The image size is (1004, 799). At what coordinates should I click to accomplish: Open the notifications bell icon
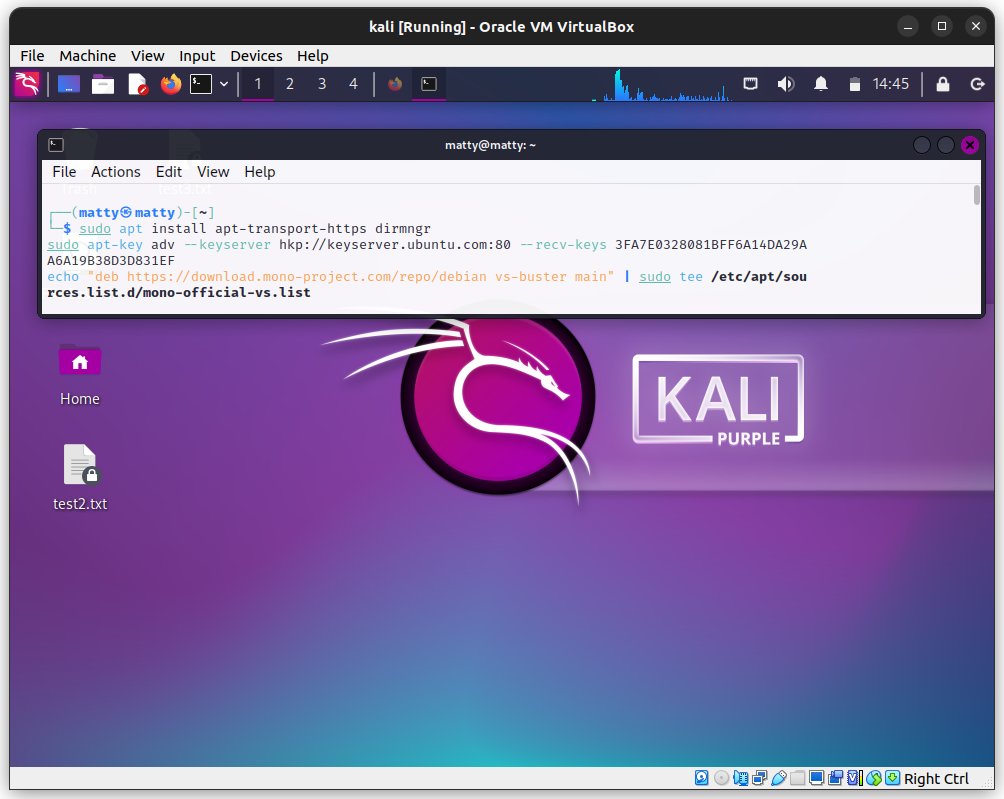[821, 84]
